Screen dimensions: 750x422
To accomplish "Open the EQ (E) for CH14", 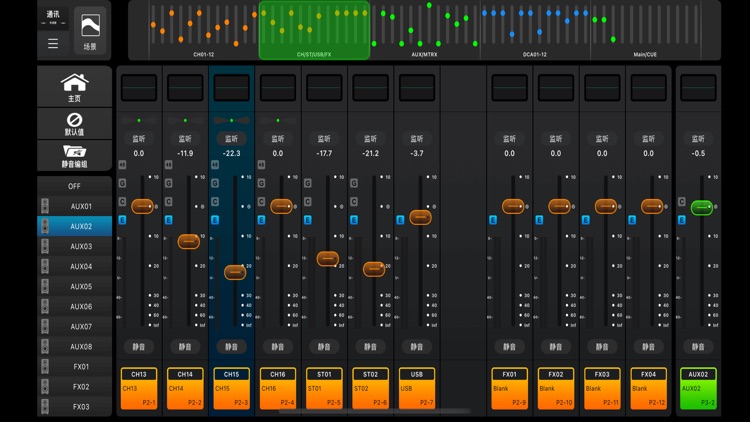I will pyautogui.click(x=169, y=220).
